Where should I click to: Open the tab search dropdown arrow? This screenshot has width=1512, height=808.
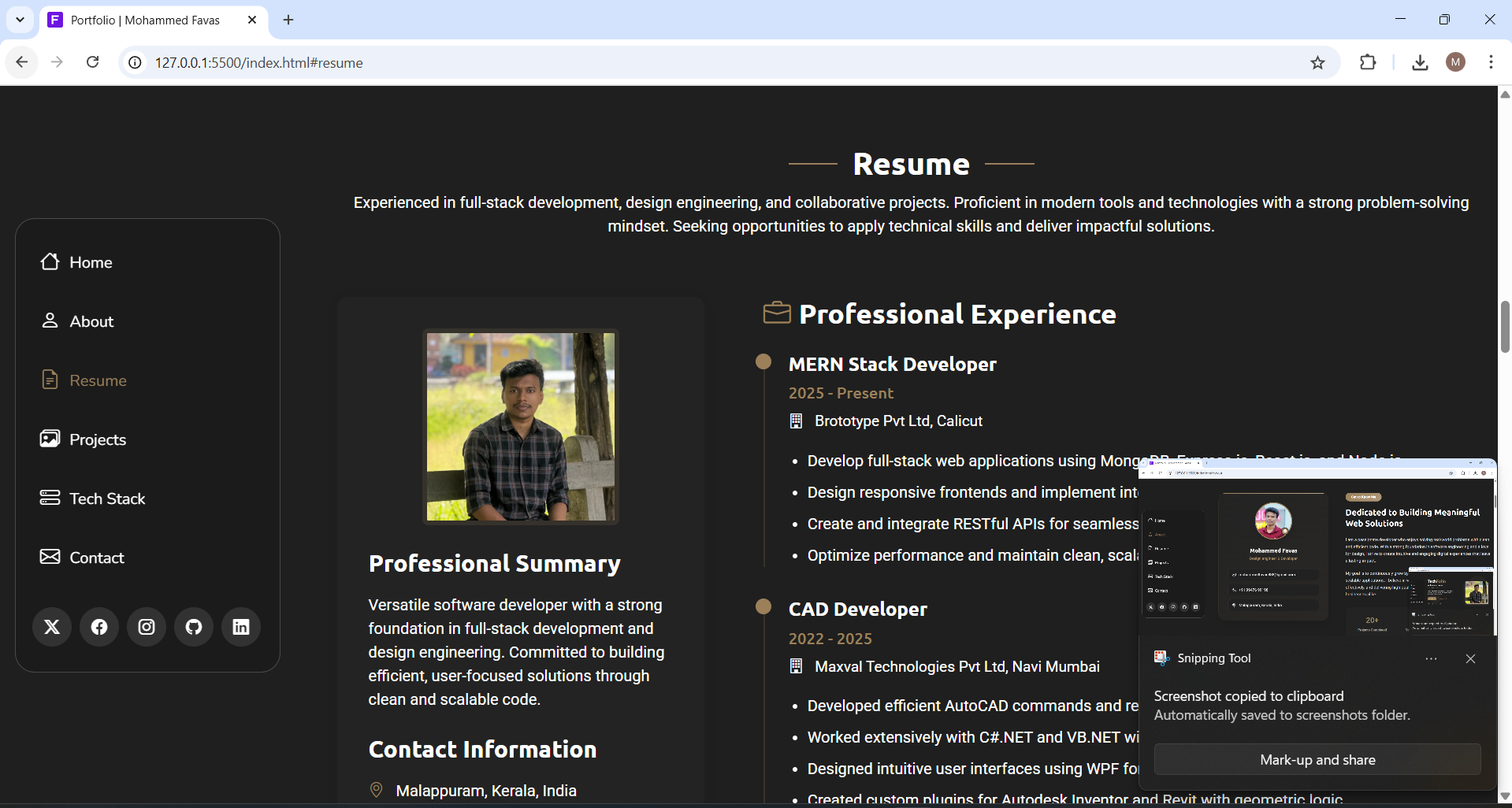point(20,20)
